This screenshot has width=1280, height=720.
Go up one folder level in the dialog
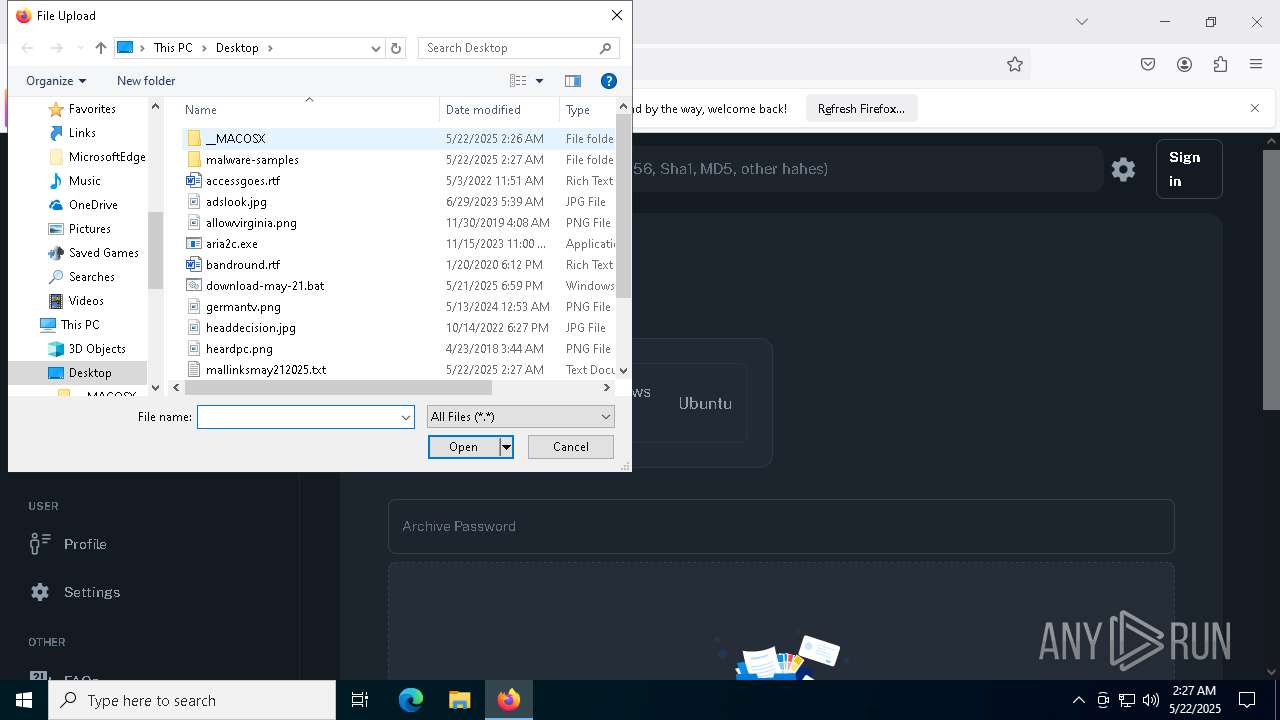click(x=100, y=48)
